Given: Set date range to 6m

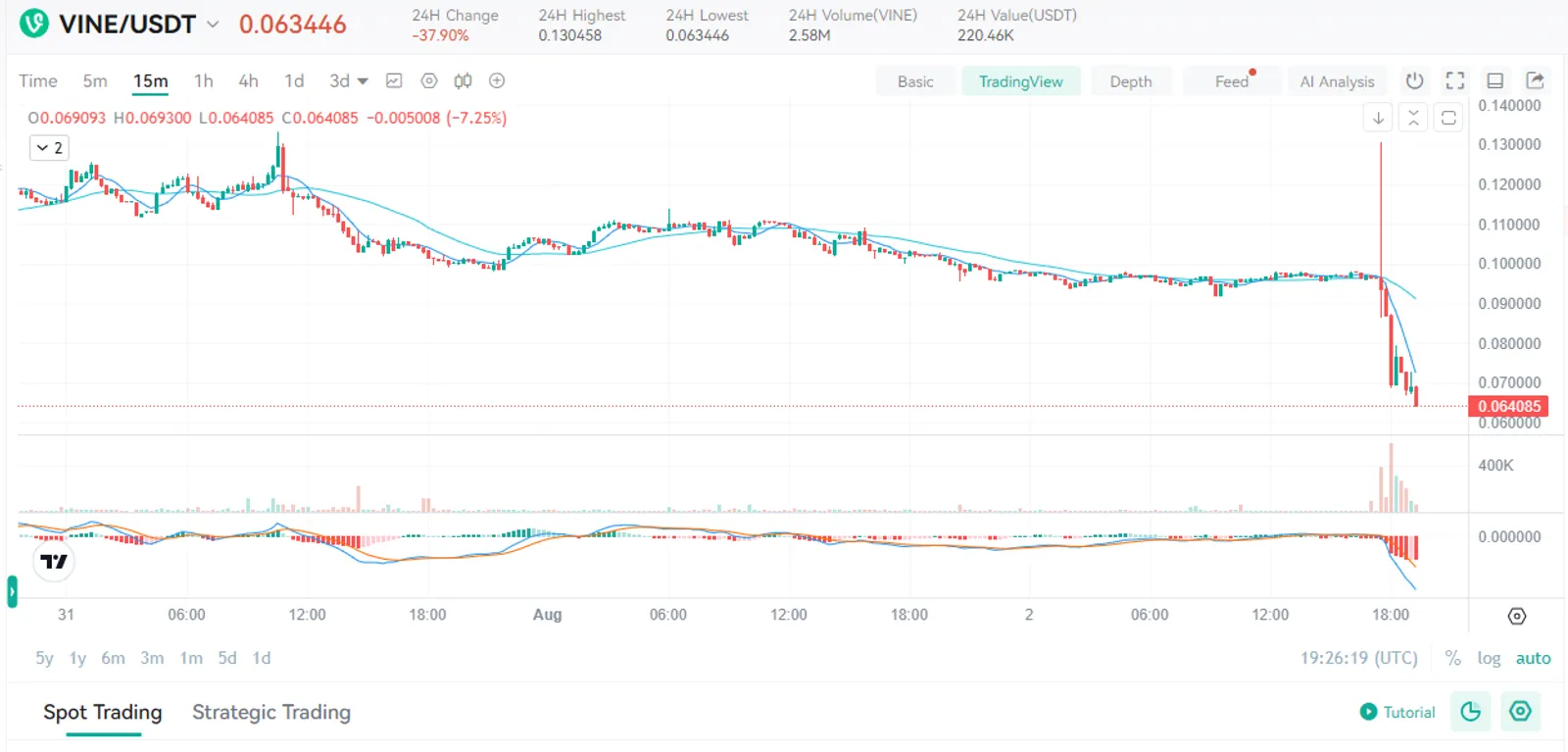Looking at the screenshot, I should tap(113, 658).
